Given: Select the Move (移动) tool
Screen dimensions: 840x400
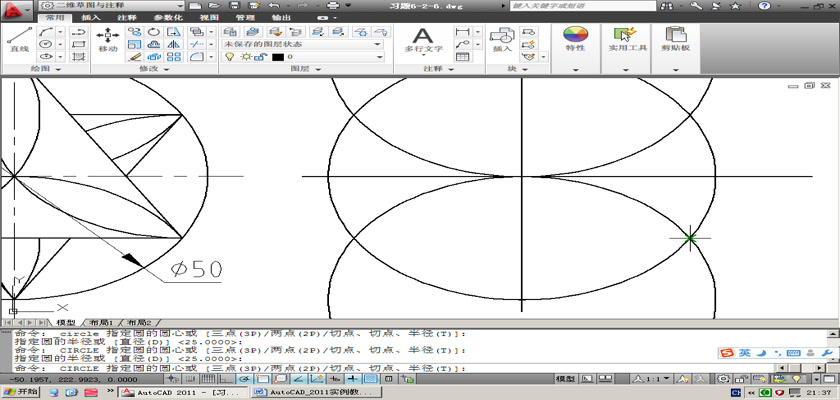Looking at the screenshot, I should [x=108, y=40].
